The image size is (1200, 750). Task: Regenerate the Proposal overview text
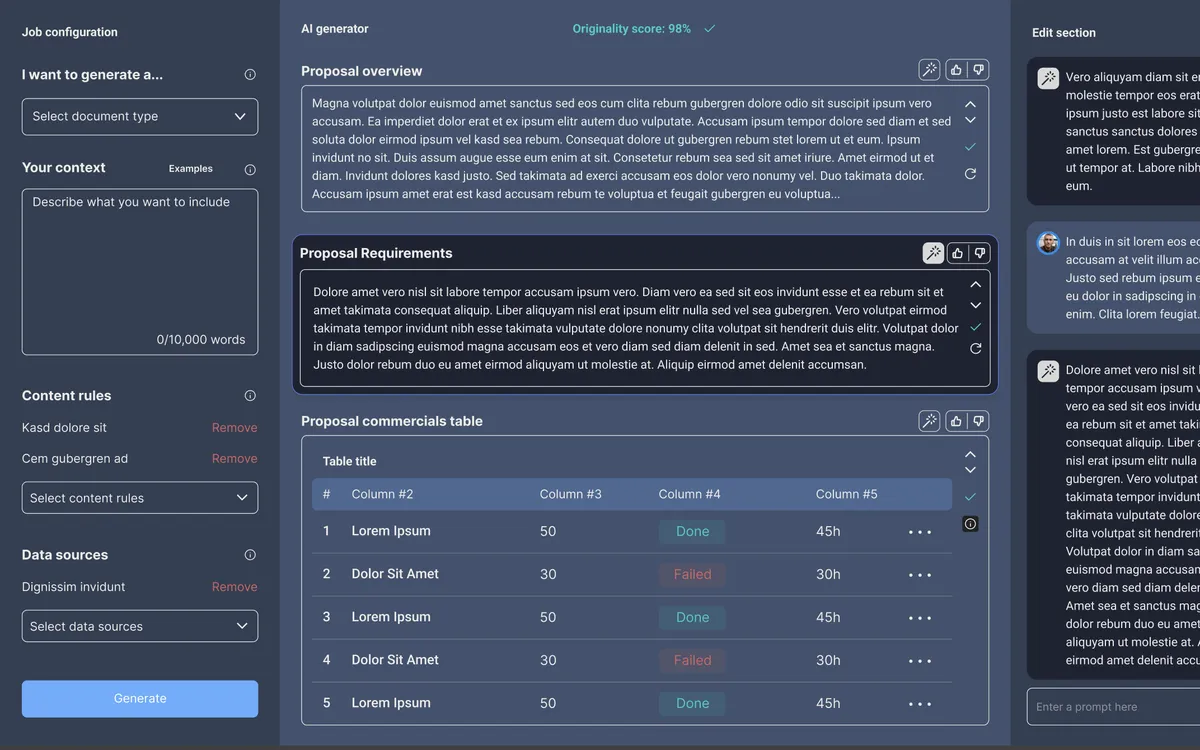pos(970,174)
